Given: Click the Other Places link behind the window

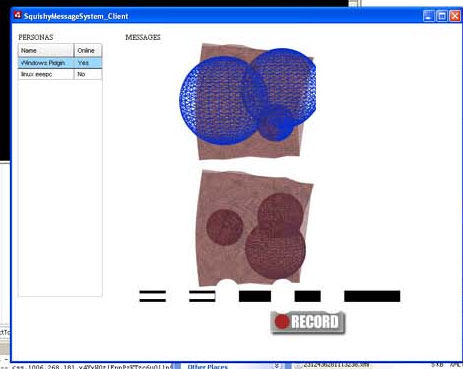Looking at the screenshot, I should pos(207,366).
